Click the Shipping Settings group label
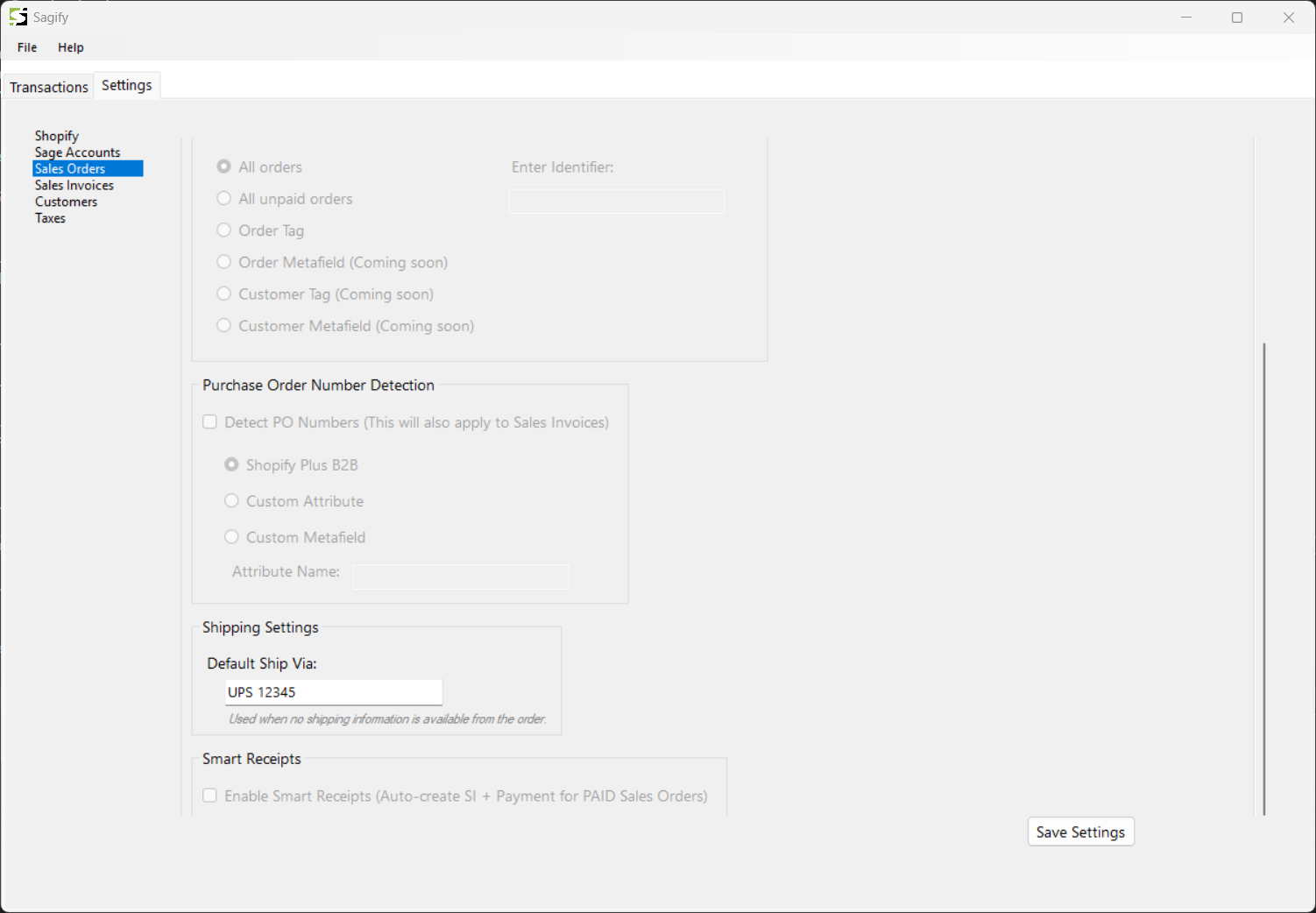This screenshot has width=1316, height=913. point(260,627)
